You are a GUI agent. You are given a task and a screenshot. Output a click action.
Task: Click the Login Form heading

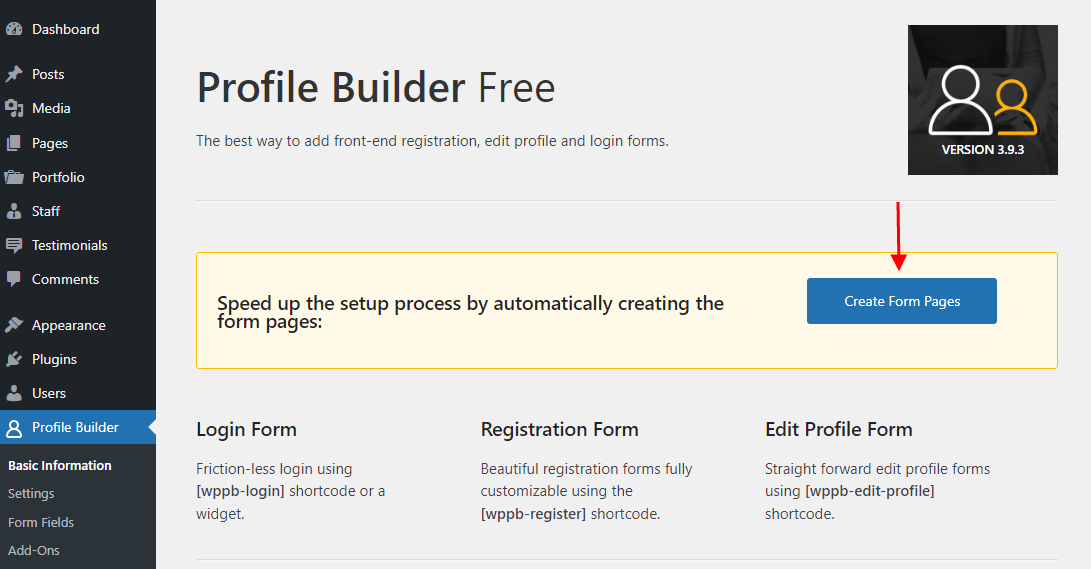pyautogui.click(x=246, y=429)
